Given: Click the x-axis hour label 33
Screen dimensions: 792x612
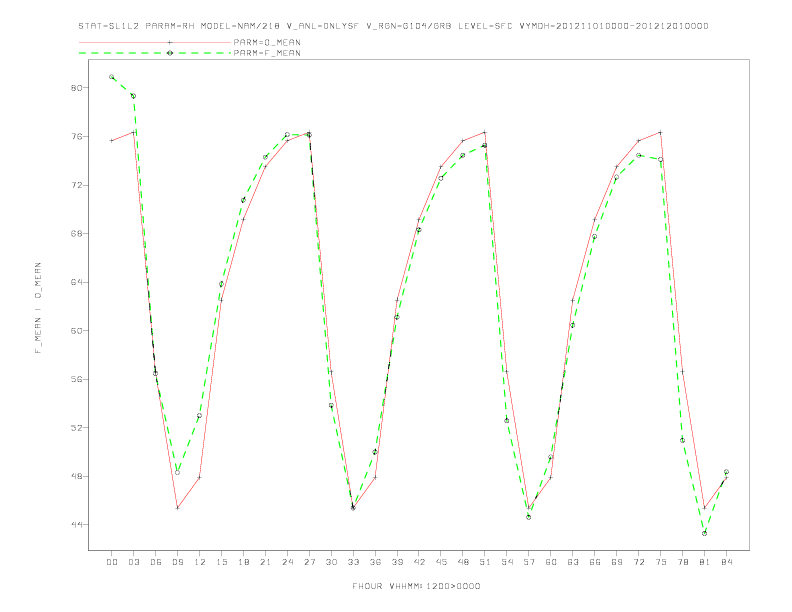Looking at the screenshot, I should pos(353,562).
